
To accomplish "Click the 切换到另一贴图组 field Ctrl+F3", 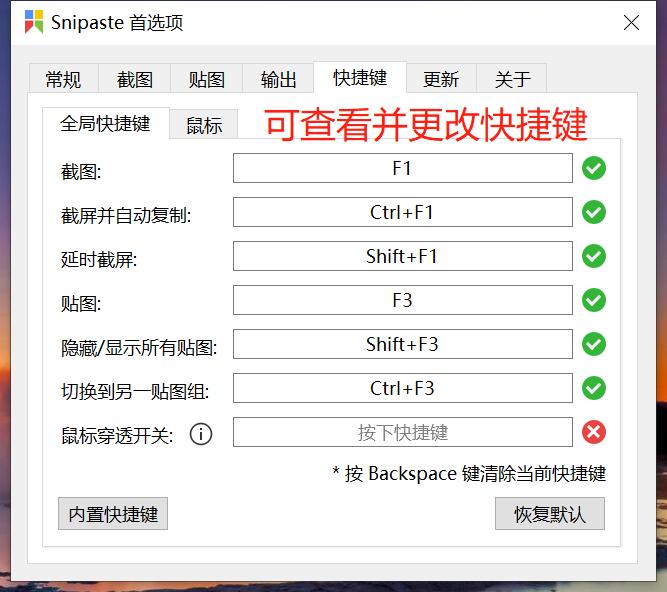I will tap(402, 388).
